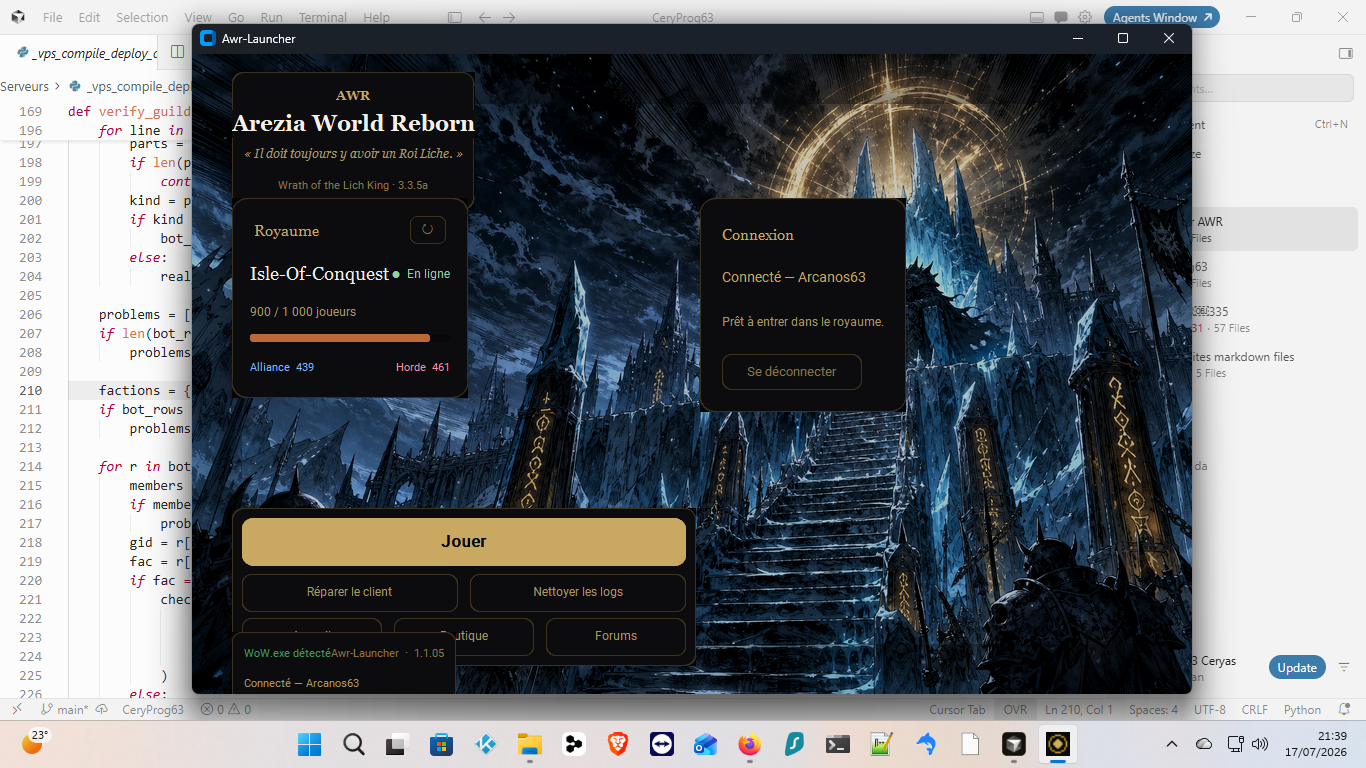
Task: Click the Awr-Launcher taskbar icon
Action: point(1057,744)
